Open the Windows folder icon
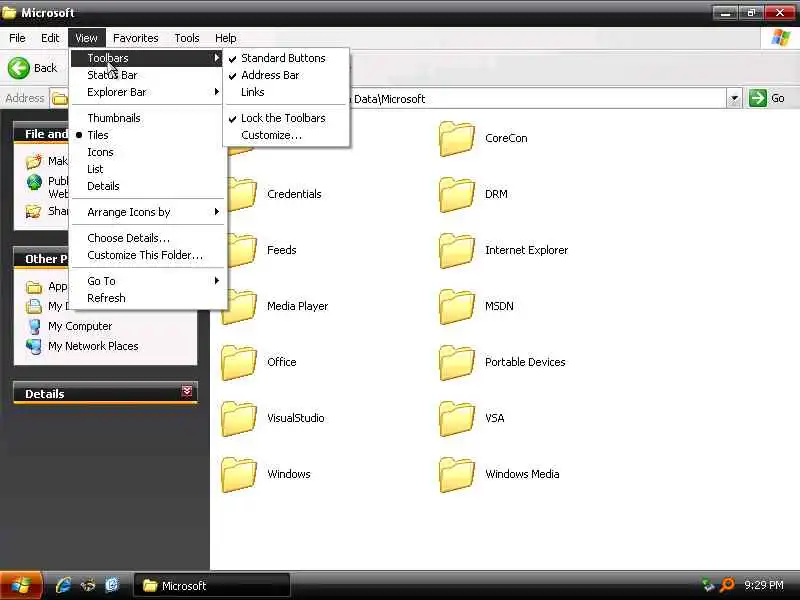 click(x=239, y=475)
